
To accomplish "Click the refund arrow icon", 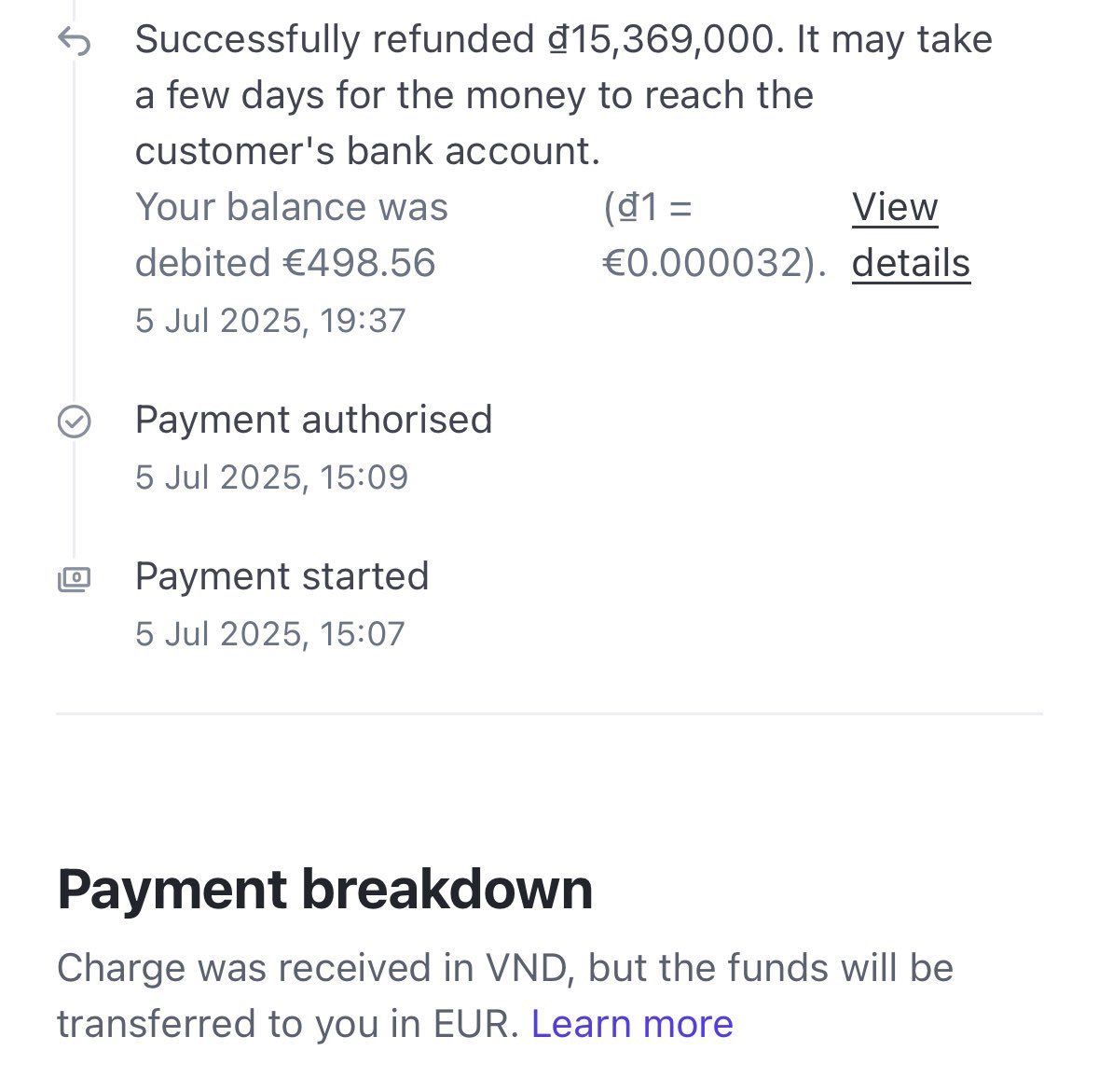I will coord(74,41).
